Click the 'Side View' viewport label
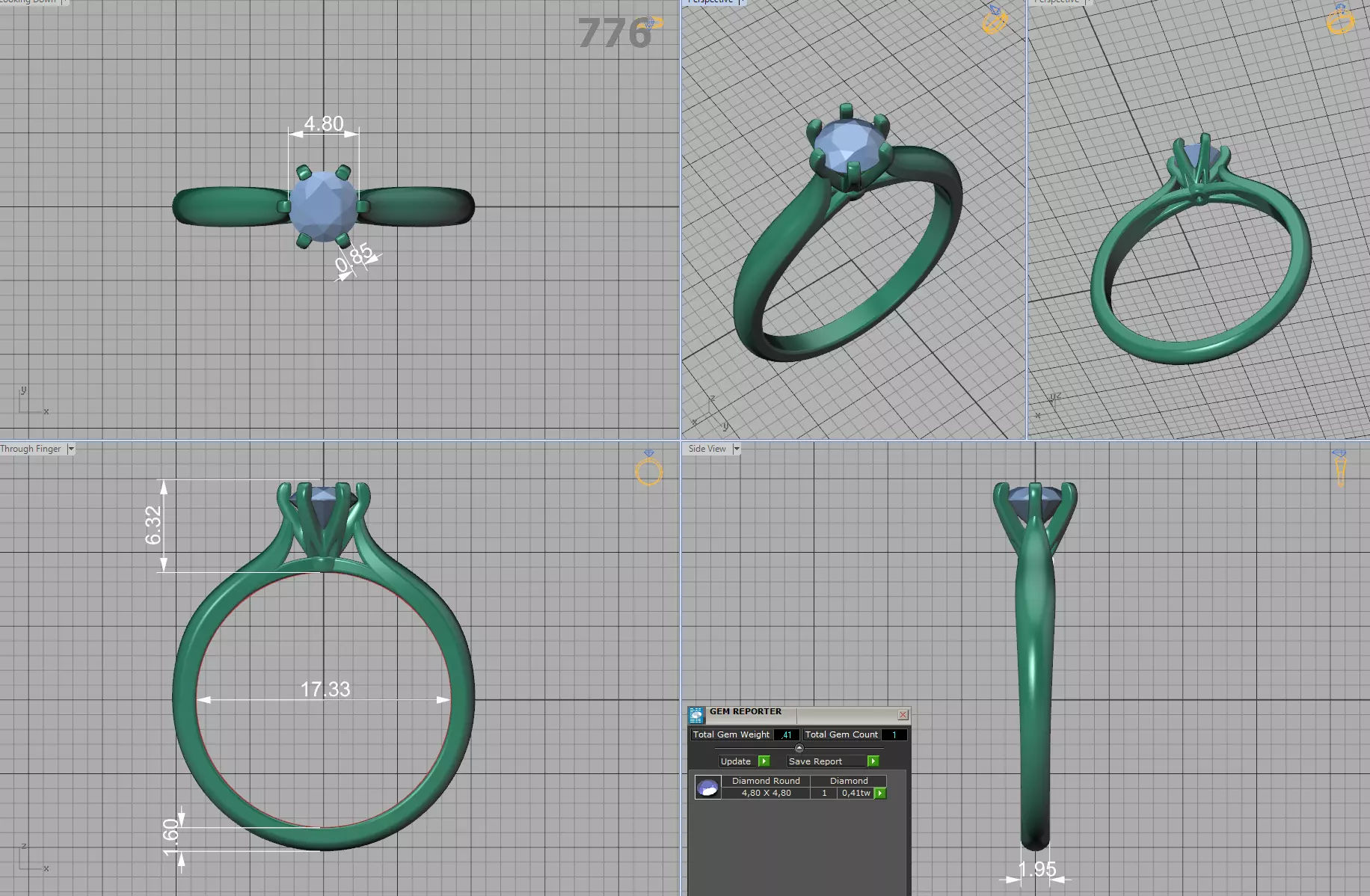Viewport: 1370px width, 896px height. (707, 449)
